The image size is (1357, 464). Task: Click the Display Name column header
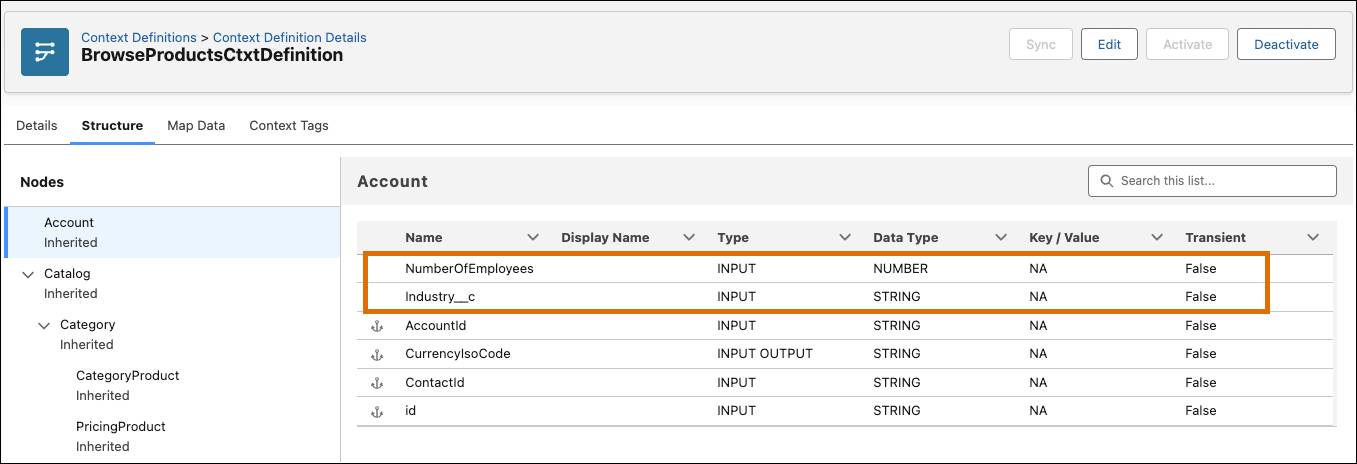605,238
